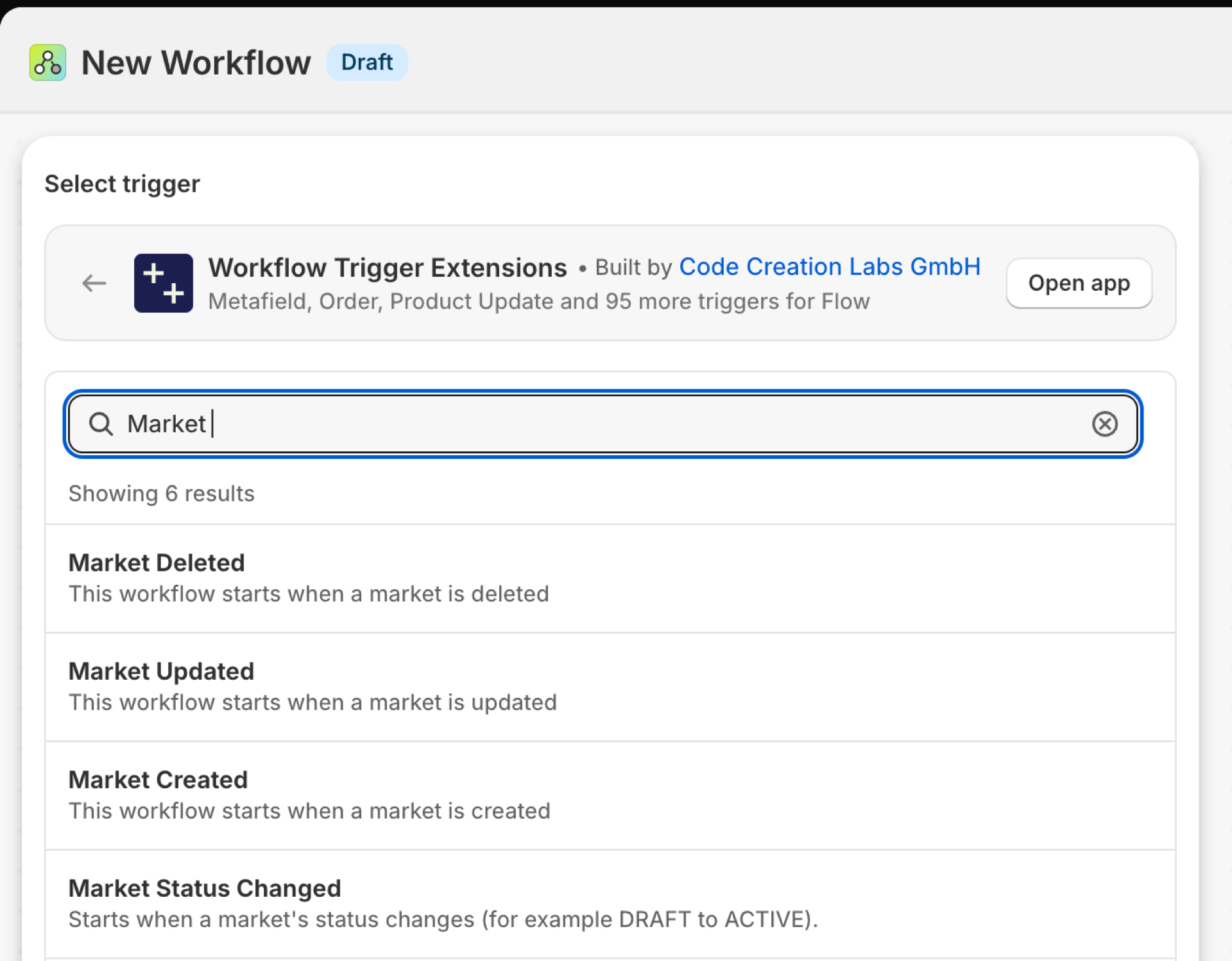Click the Draft status badge

pyautogui.click(x=367, y=62)
